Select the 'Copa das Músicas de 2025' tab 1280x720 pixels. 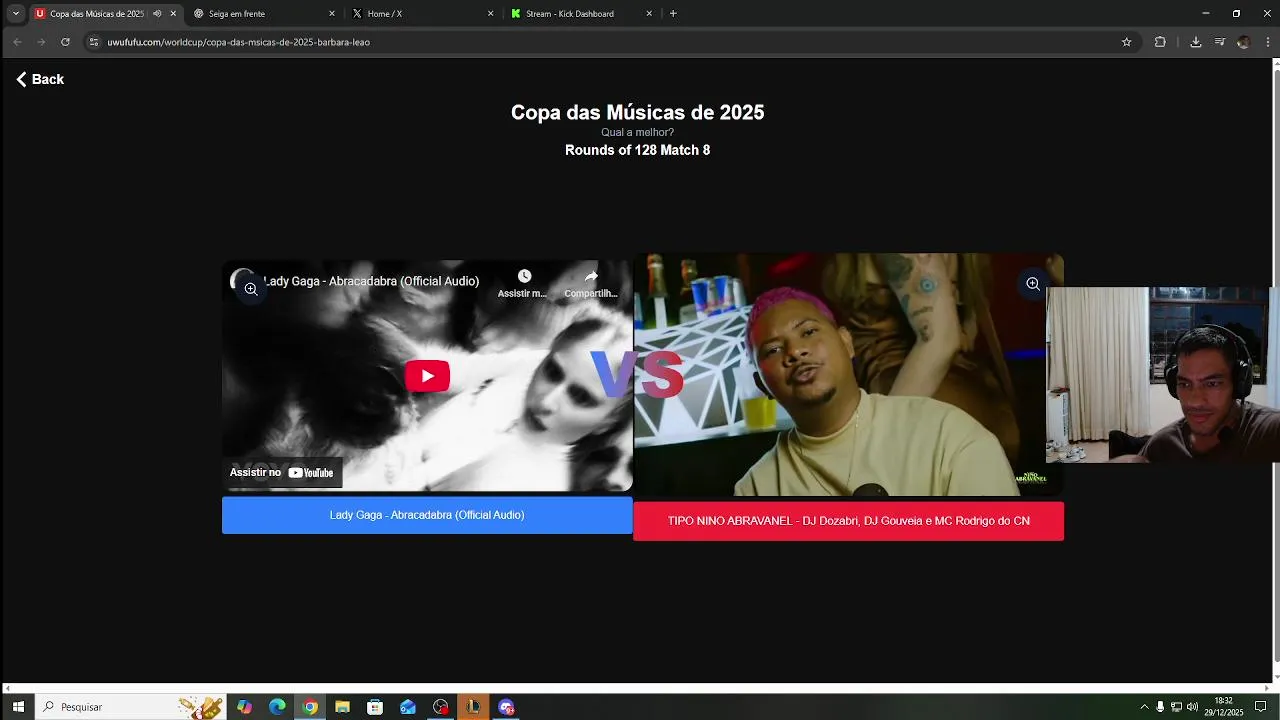coord(97,14)
